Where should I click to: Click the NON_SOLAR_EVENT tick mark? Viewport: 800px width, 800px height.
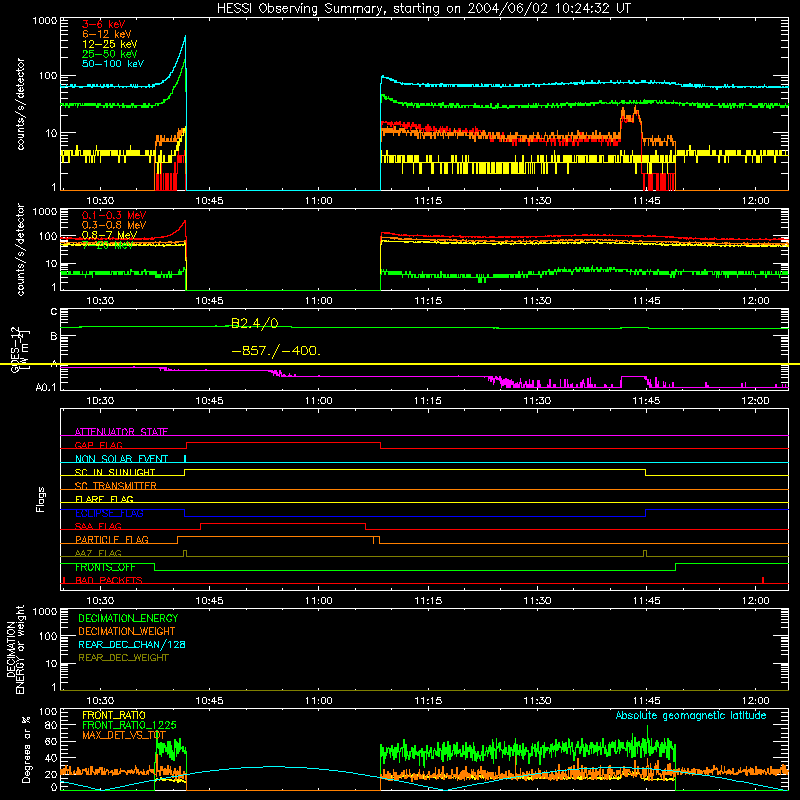tap(185, 459)
